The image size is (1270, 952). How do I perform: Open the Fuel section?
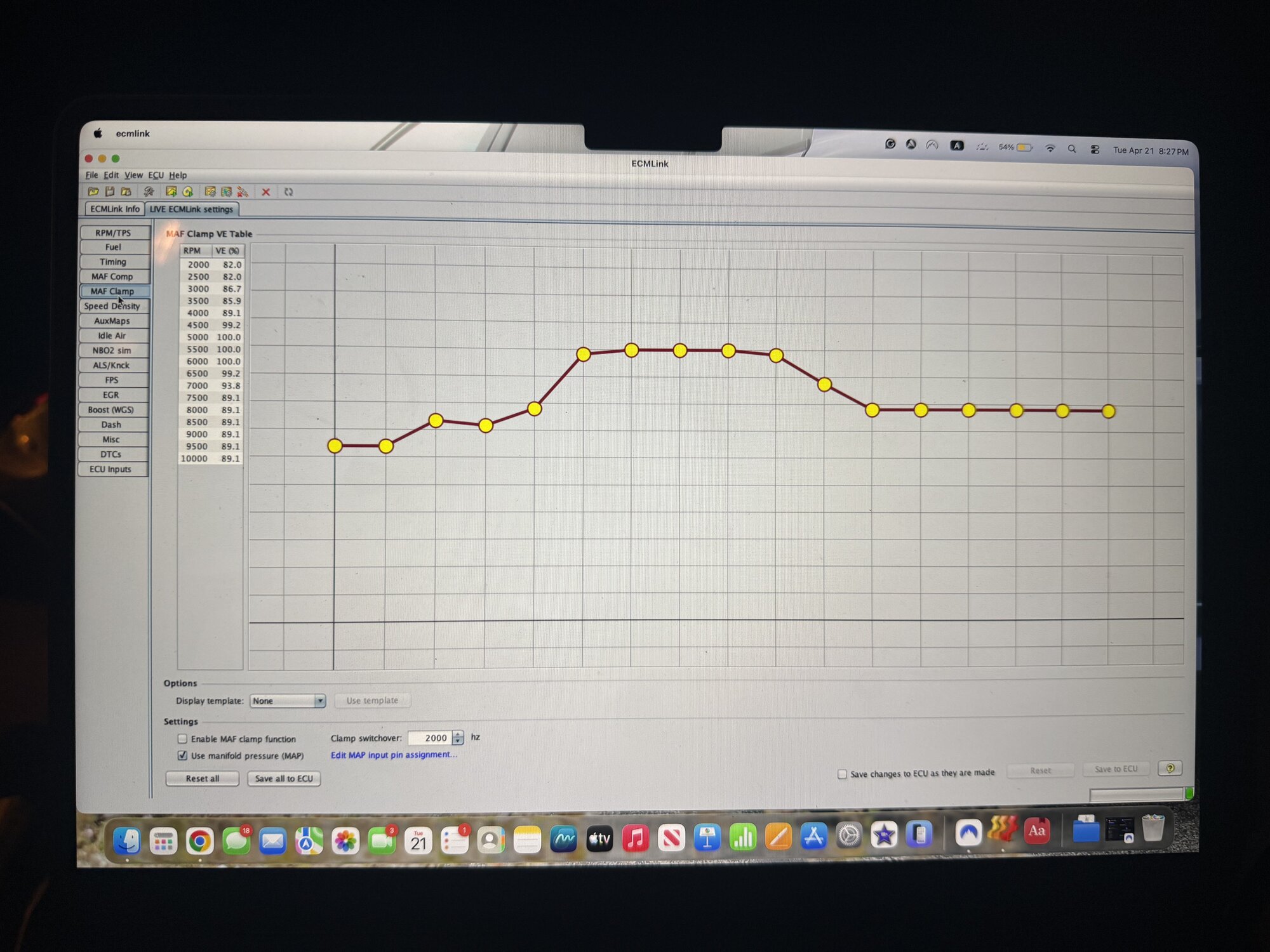pos(113,247)
